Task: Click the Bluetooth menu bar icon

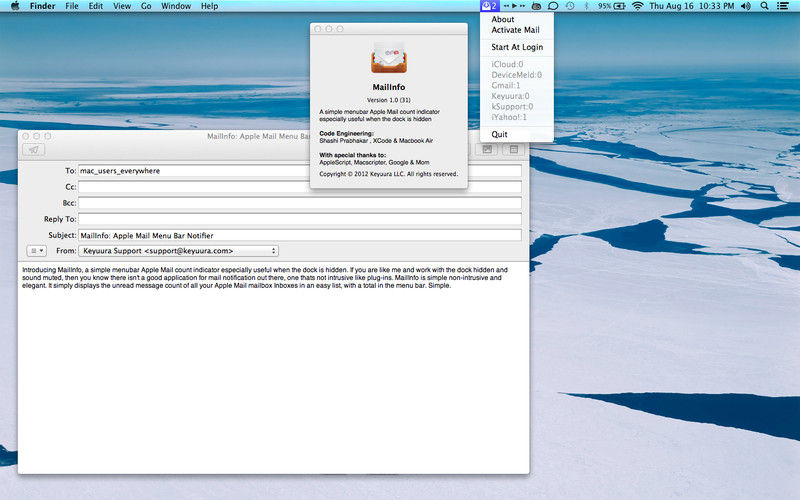Action: click(x=586, y=6)
